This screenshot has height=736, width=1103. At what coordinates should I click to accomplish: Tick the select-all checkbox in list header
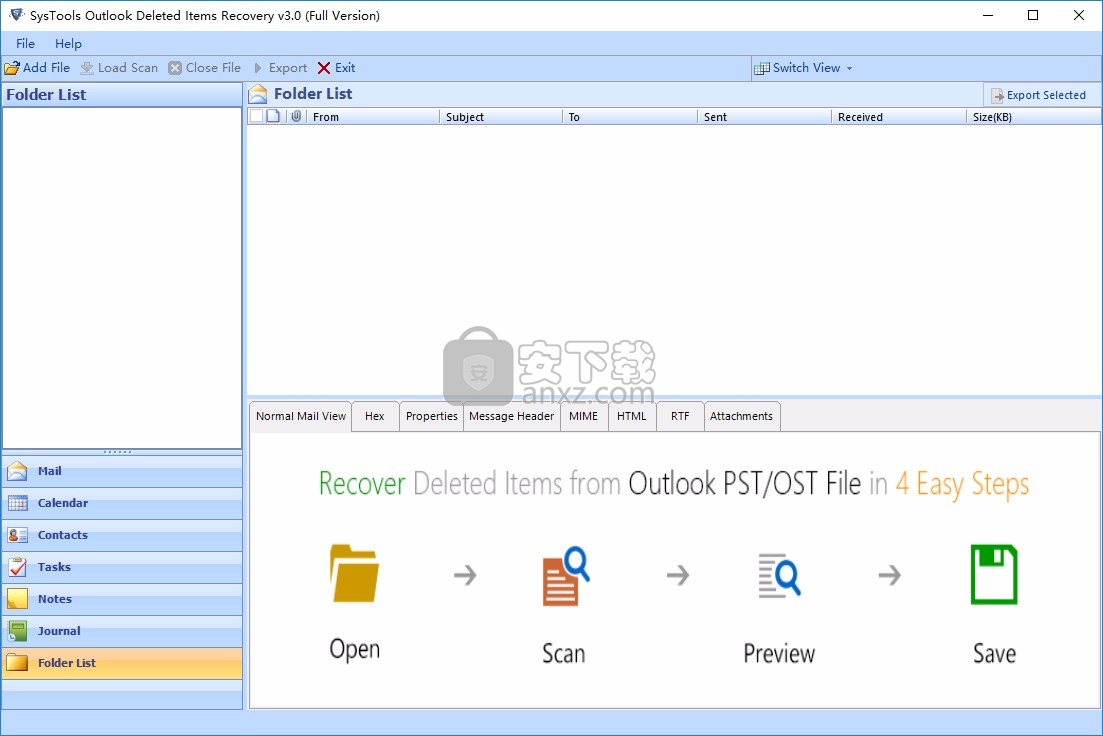click(257, 116)
